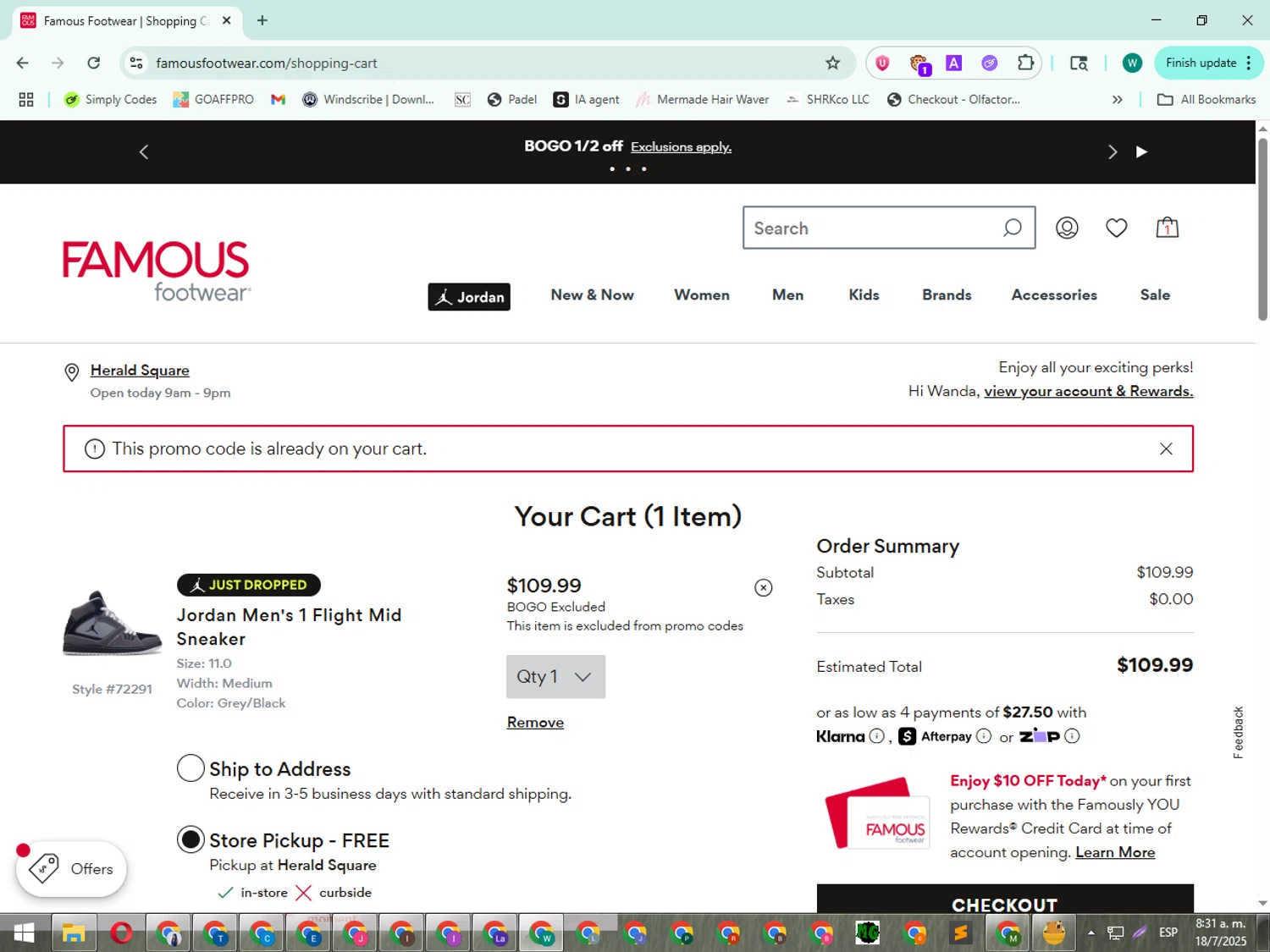This screenshot has width=1270, height=952.
Task: Open Chrome profile W avatar
Action: [1132, 63]
